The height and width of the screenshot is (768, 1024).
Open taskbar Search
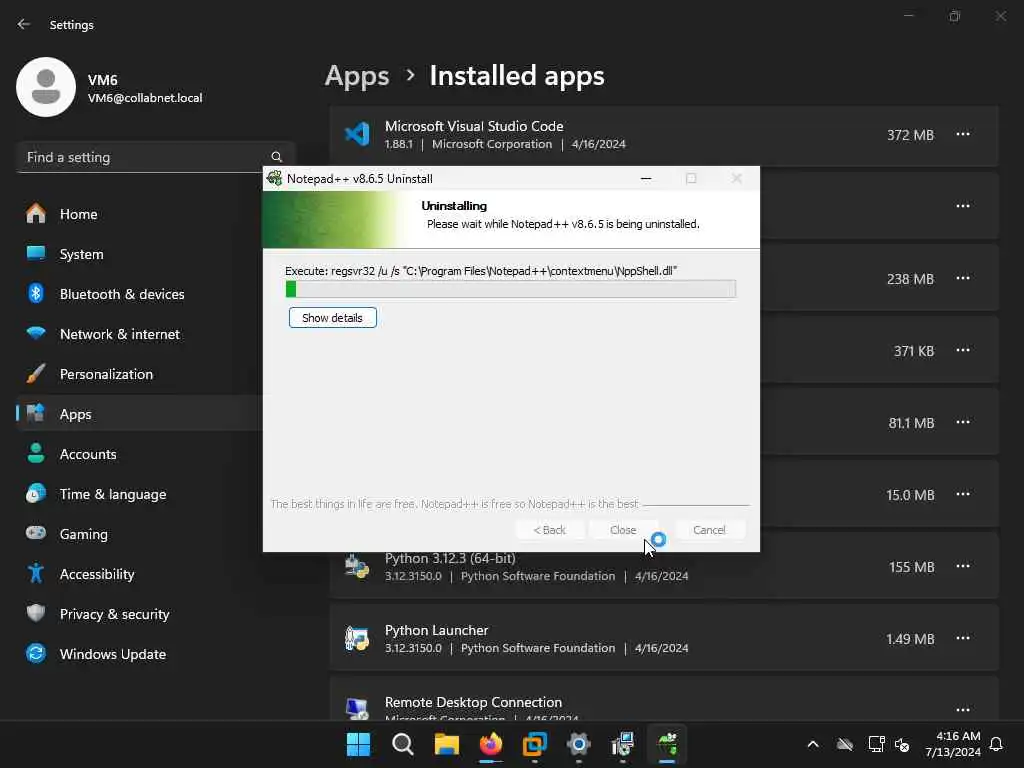pyautogui.click(x=402, y=744)
